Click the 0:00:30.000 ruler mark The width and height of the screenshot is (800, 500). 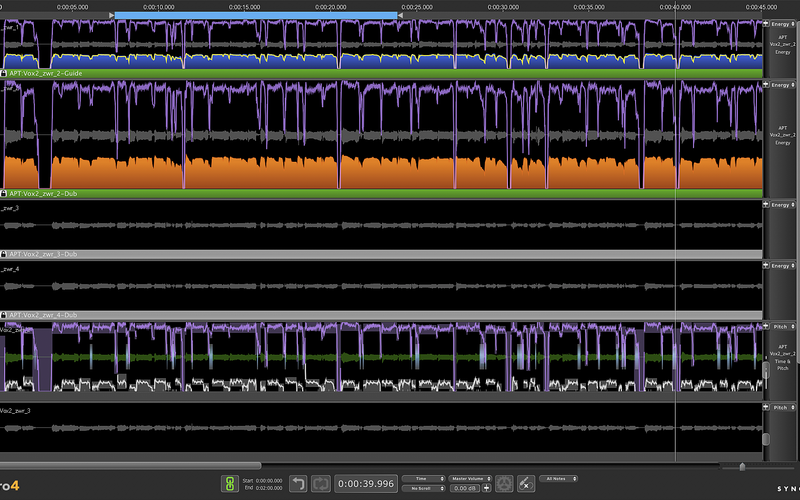coord(503,7)
